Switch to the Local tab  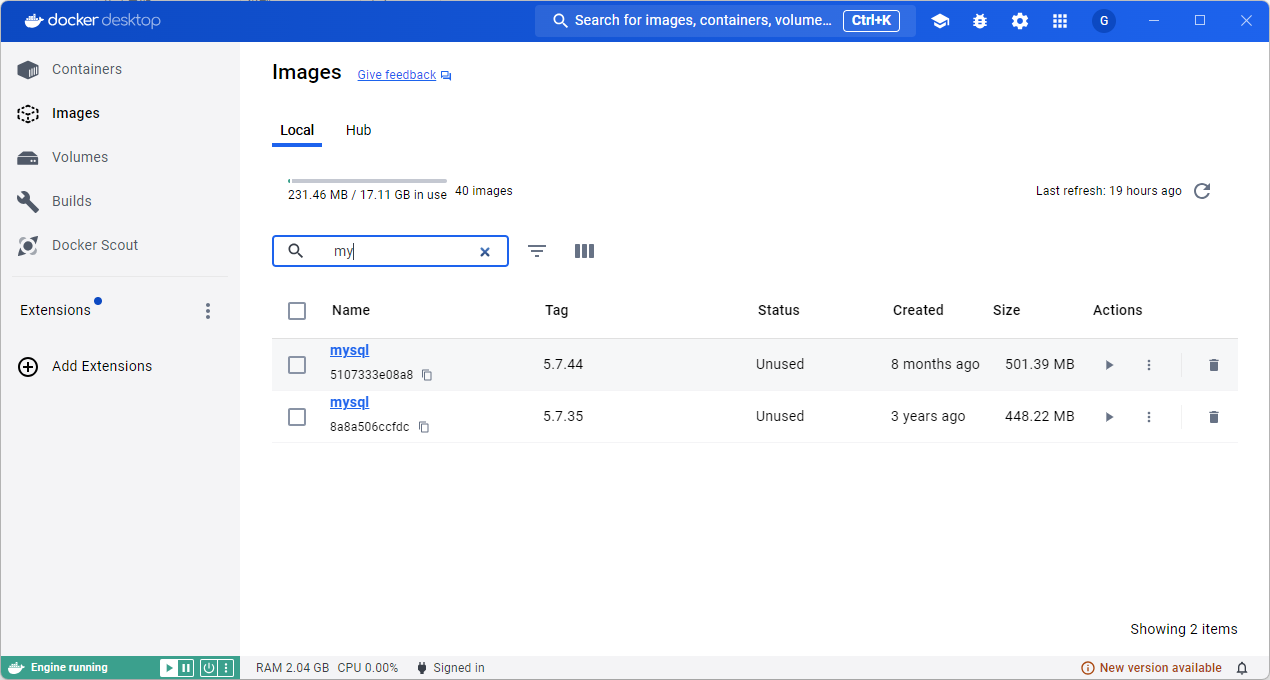pyautogui.click(x=297, y=130)
